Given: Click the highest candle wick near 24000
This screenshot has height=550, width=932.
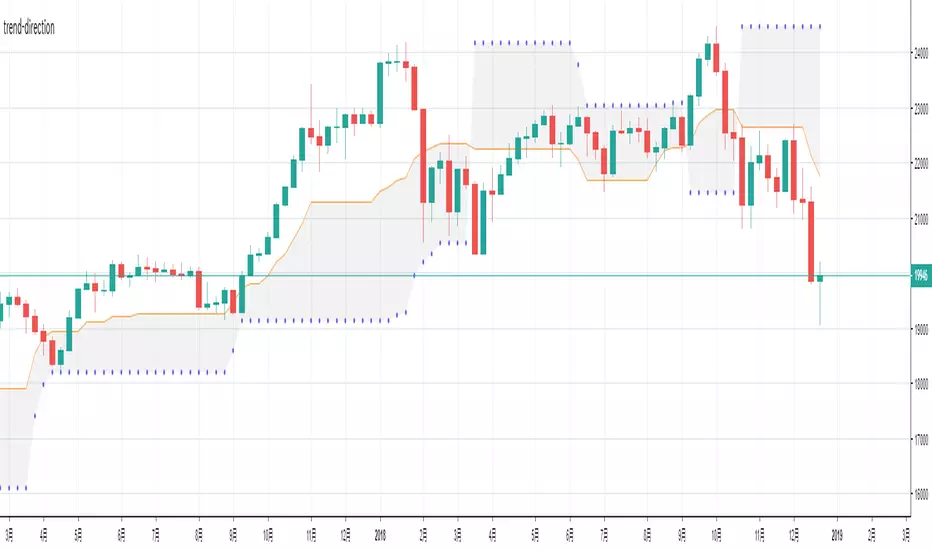Looking at the screenshot, I should coord(717,35).
